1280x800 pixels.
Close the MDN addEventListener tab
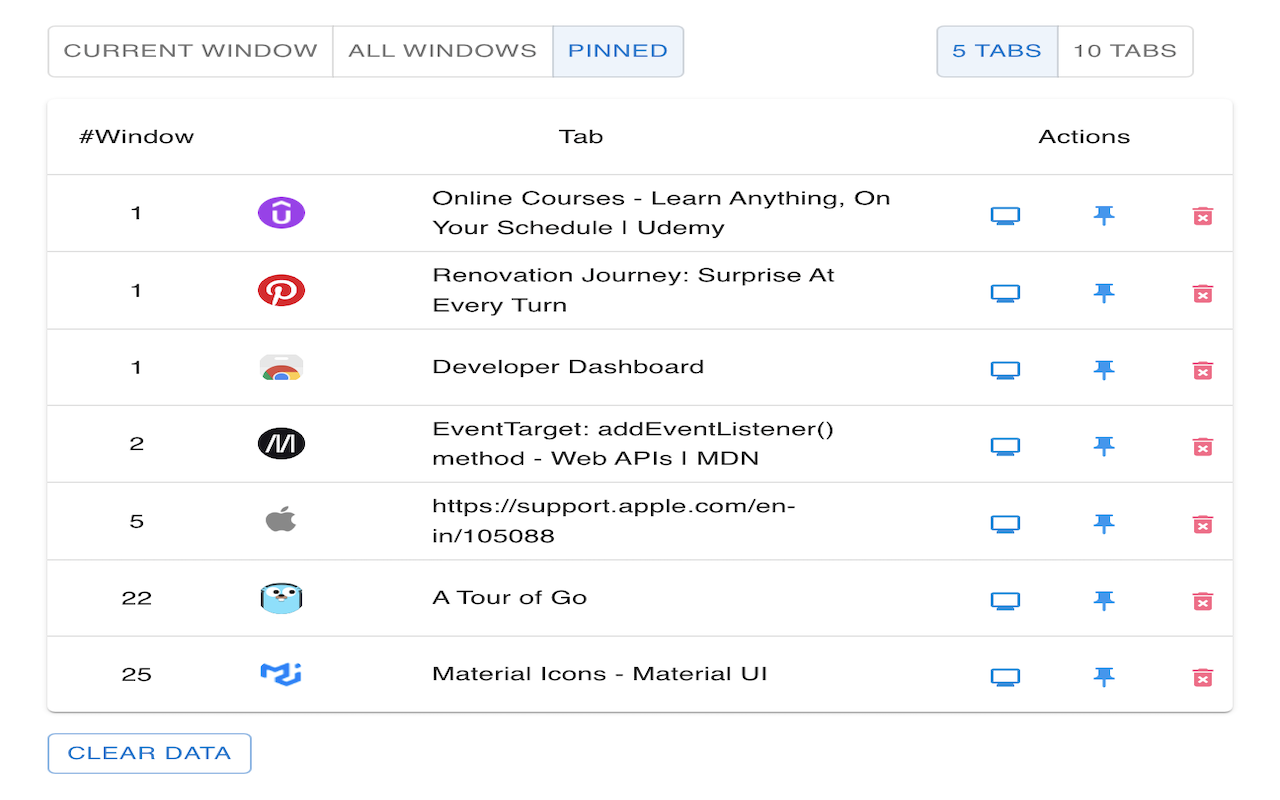(1203, 447)
